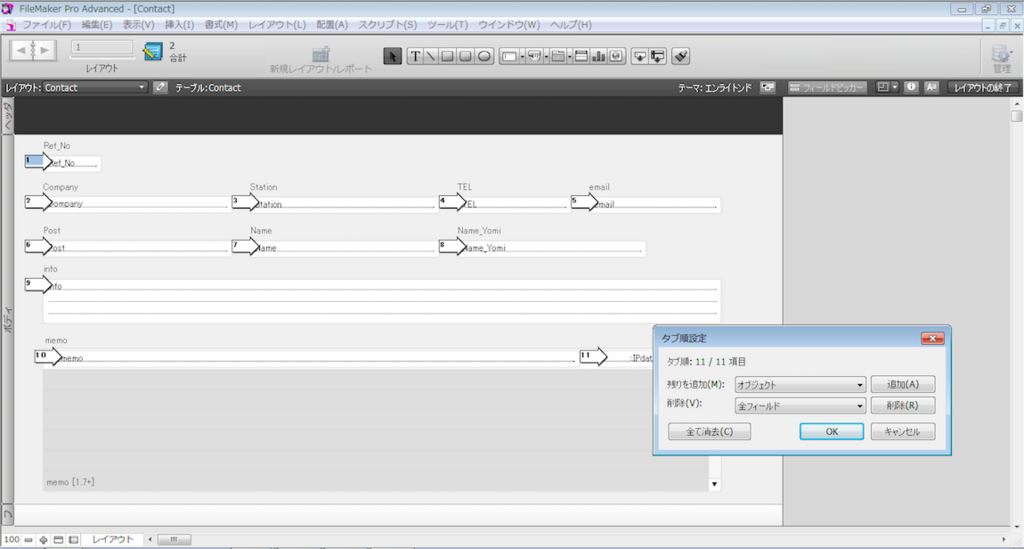Screen dimensions: 1024x549
Task: Open the レイアウト(L) menu
Action: tap(277, 25)
